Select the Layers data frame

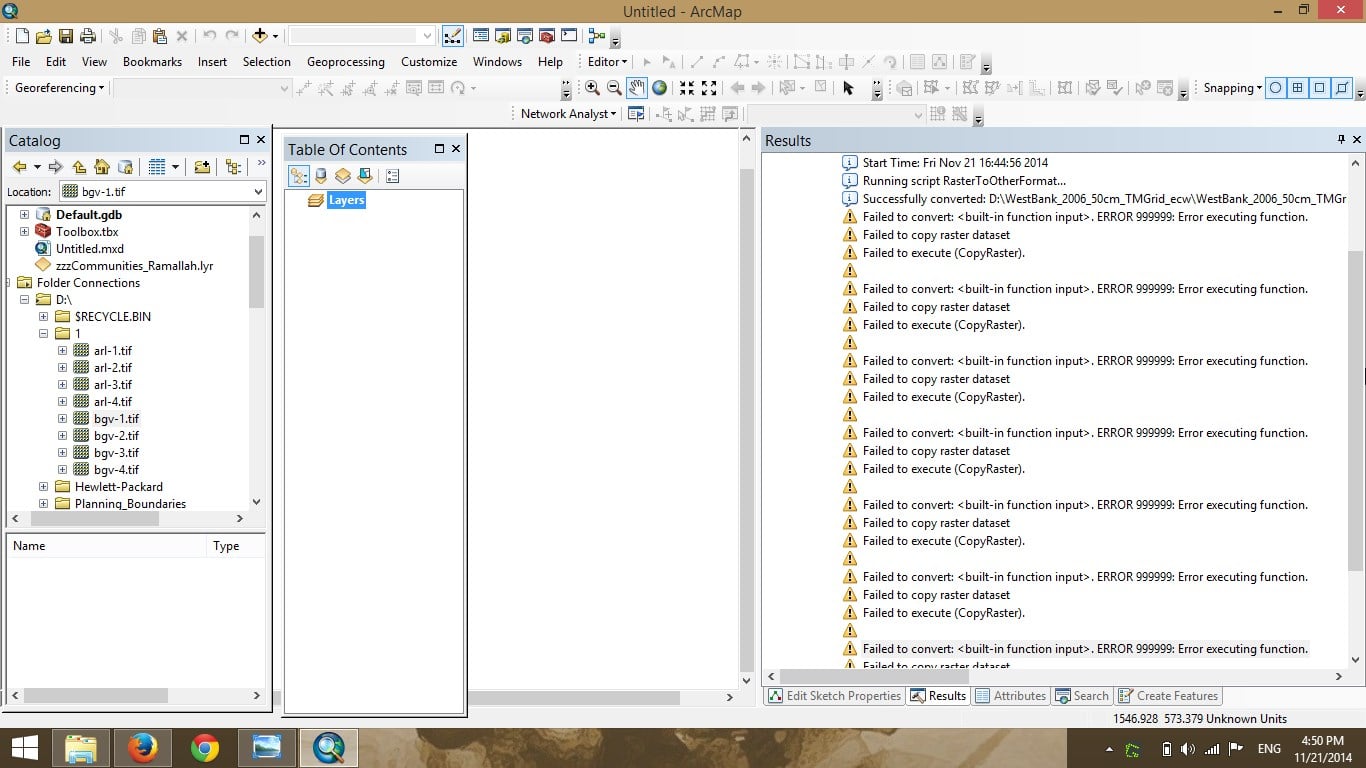tap(347, 200)
